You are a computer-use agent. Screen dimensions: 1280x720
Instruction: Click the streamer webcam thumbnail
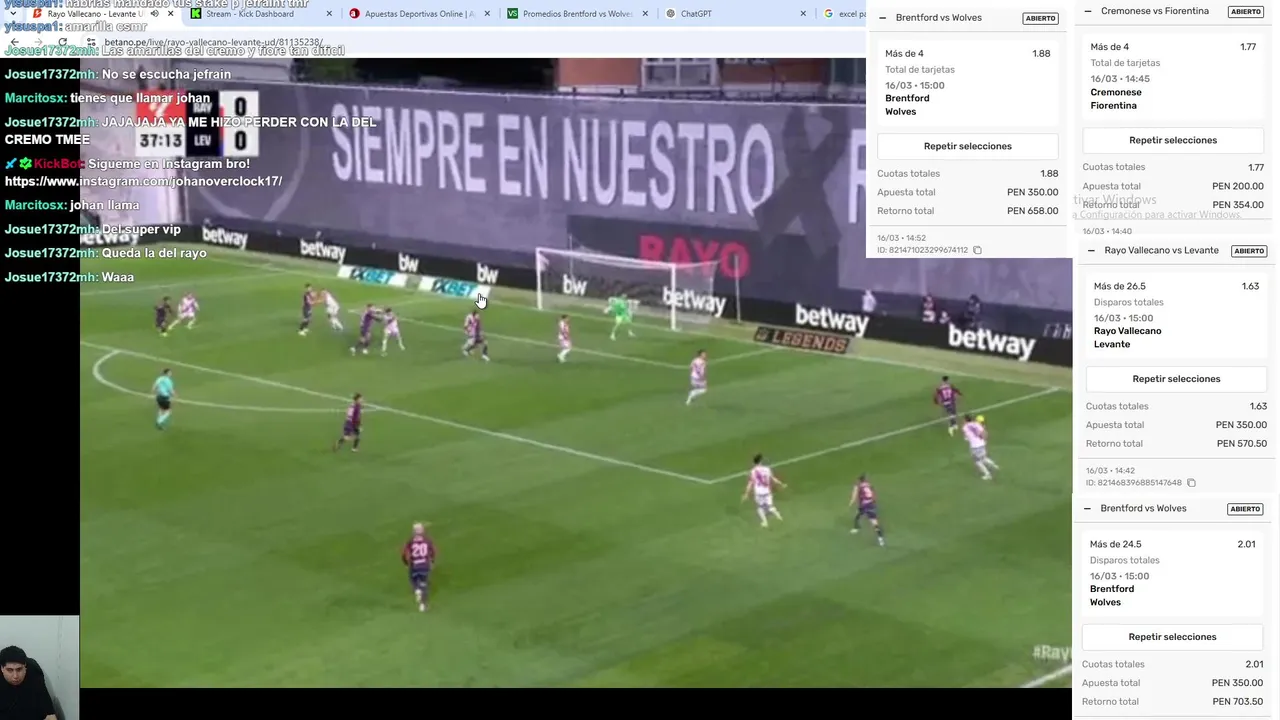[39, 667]
